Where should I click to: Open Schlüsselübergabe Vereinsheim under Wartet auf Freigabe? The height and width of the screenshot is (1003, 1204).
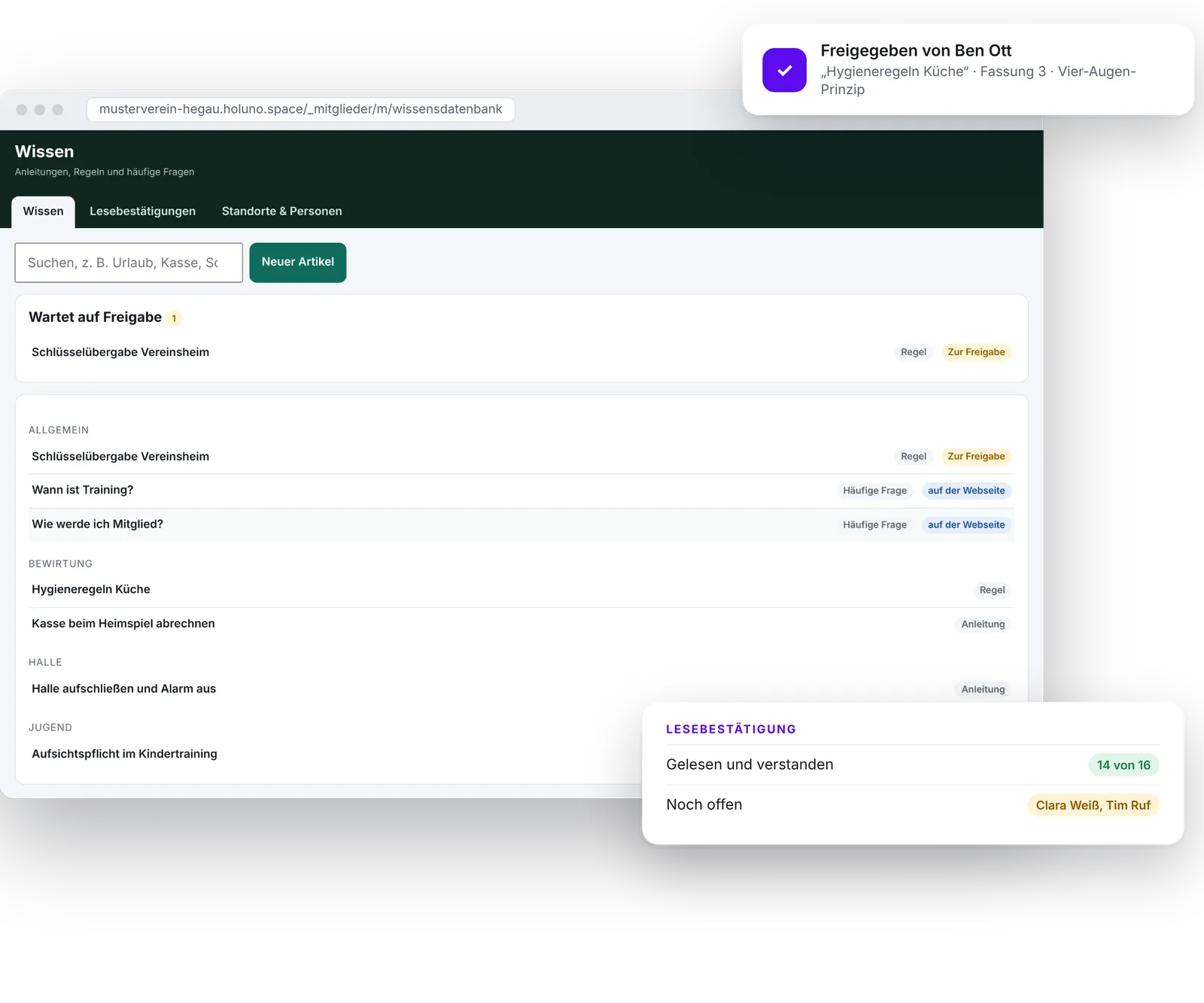click(x=521, y=352)
